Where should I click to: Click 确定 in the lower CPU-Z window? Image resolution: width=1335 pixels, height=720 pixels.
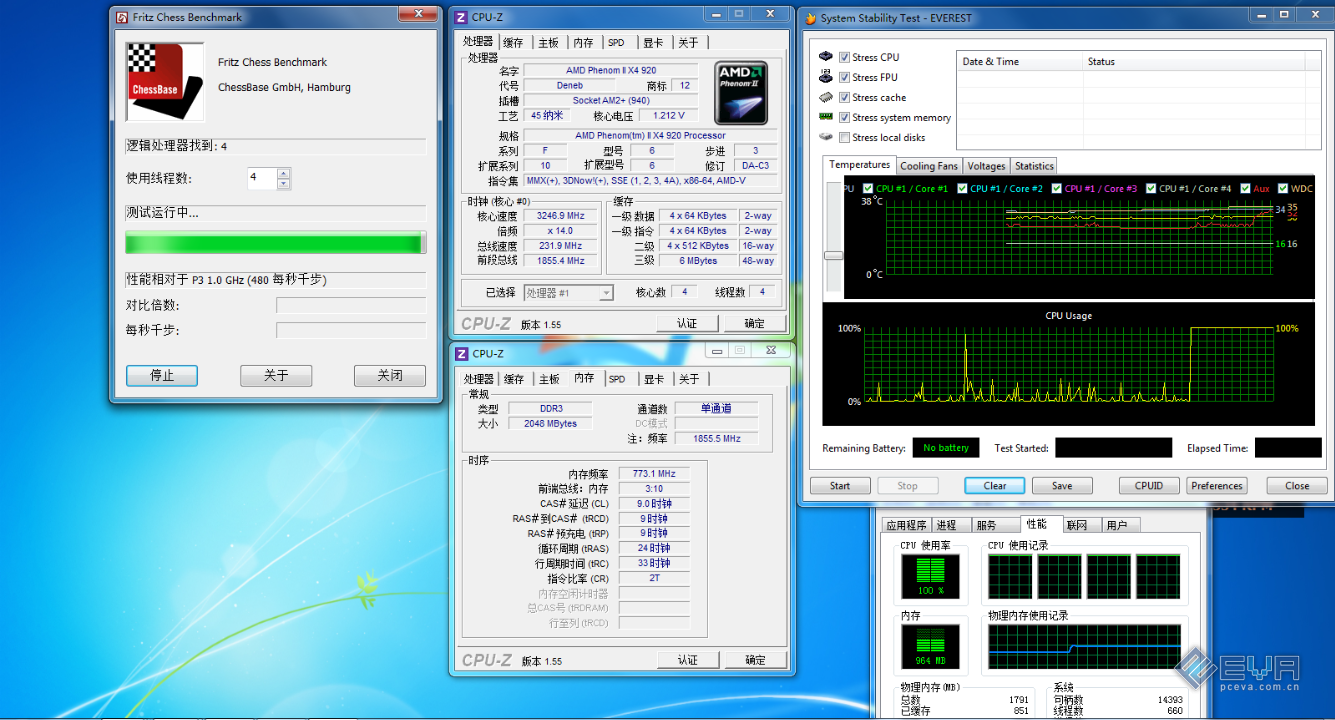755,660
